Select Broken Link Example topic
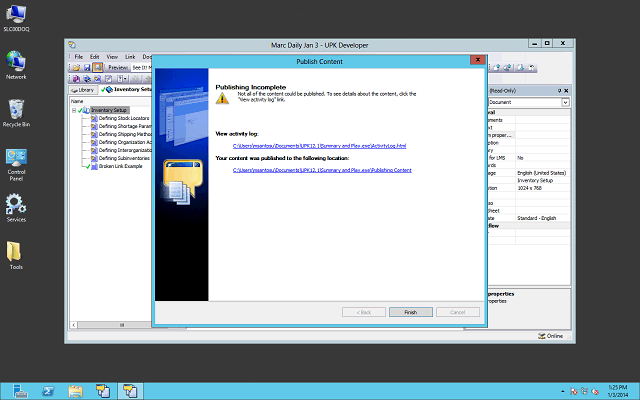Image resolution: width=640 pixels, height=400 pixels. pos(120,167)
